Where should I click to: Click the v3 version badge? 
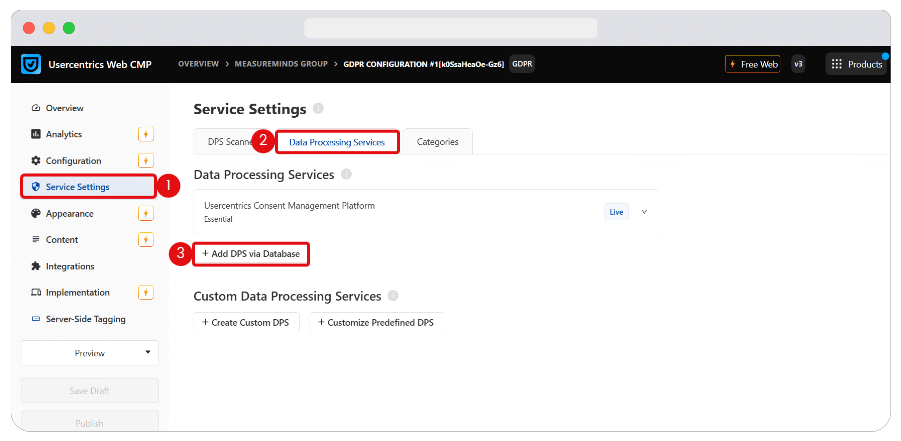tap(798, 64)
